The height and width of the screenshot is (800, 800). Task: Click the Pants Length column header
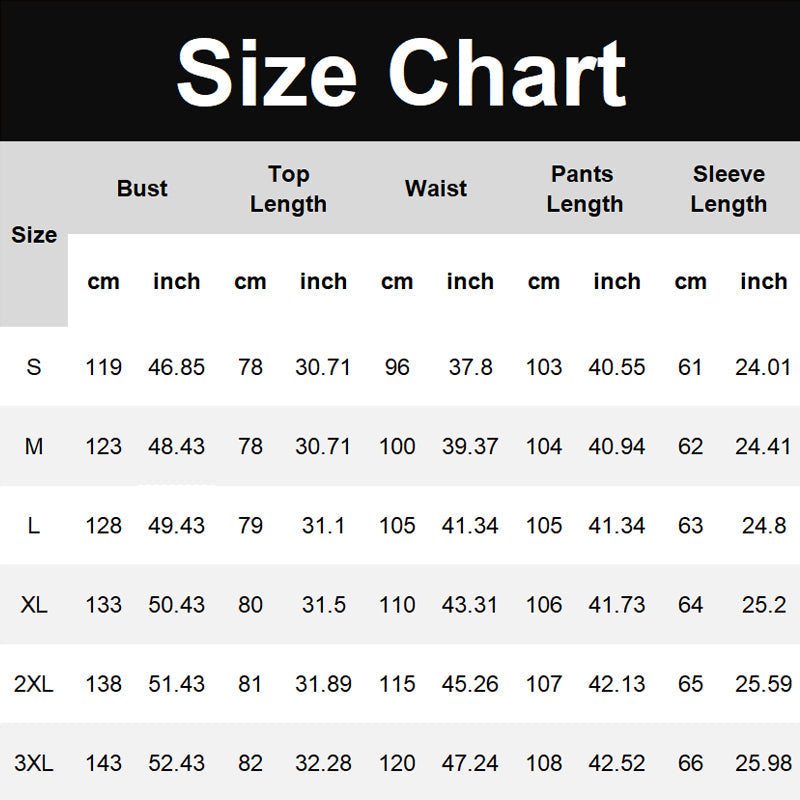(583, 189)
